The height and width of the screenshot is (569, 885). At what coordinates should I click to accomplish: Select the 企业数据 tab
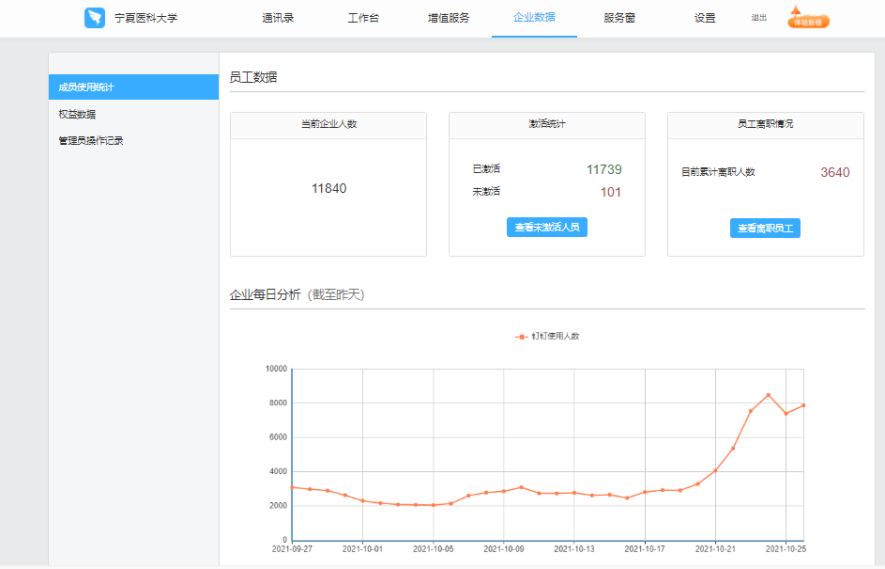click(534, 18)
